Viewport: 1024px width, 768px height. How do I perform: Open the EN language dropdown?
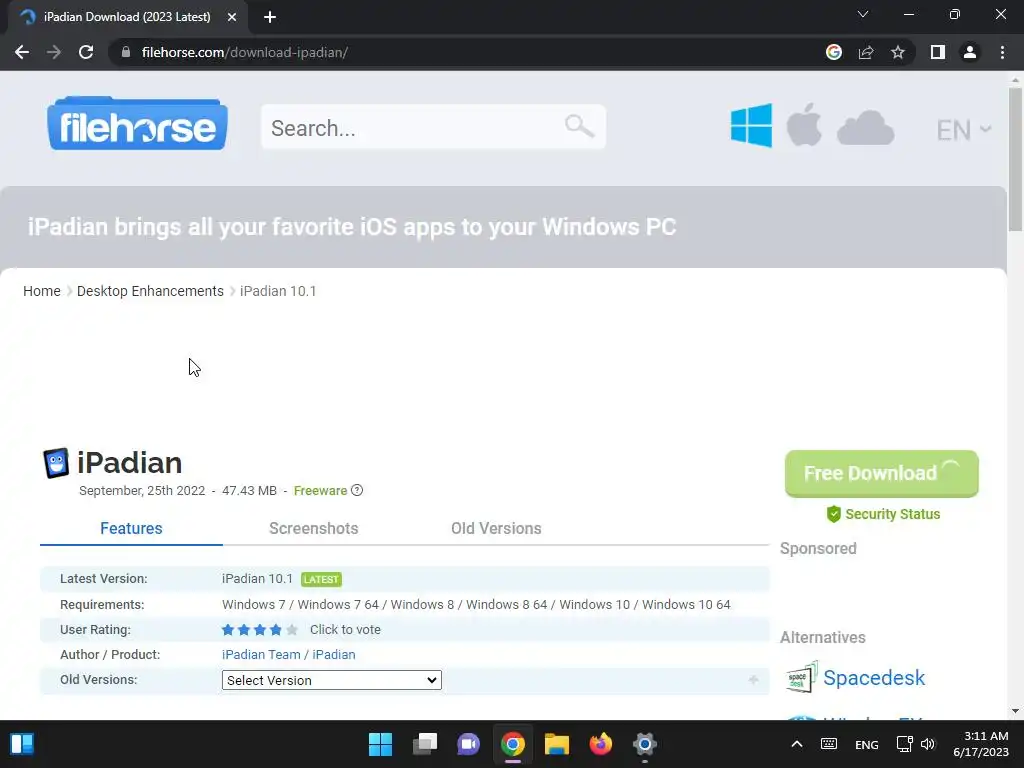point(964,130)
